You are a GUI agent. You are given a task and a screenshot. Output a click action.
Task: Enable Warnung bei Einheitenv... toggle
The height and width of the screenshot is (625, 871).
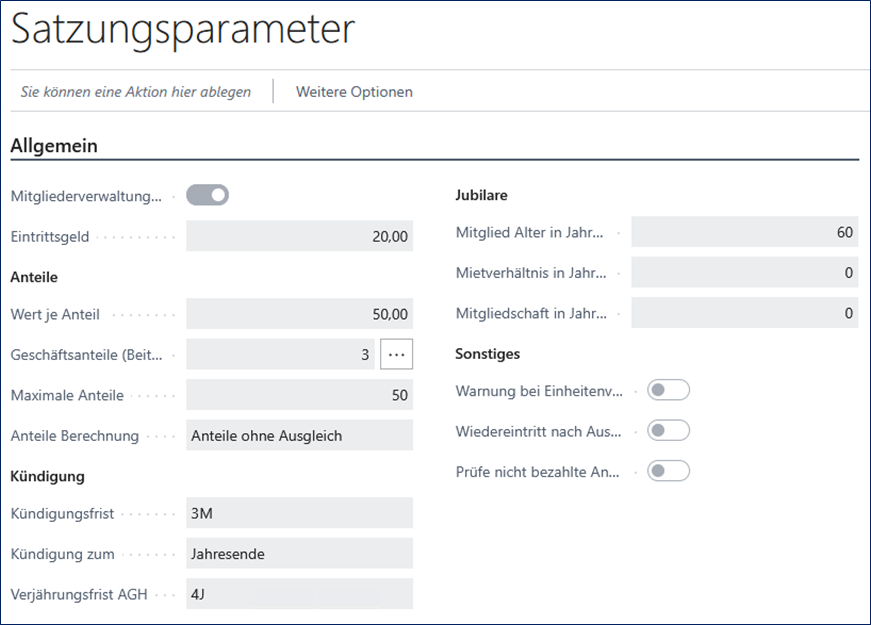coord(668,390)
